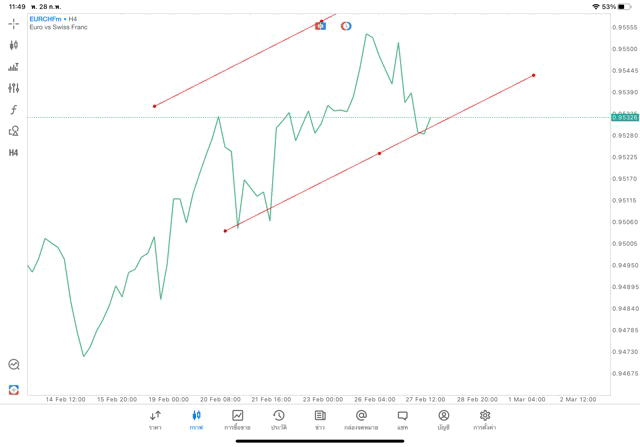This screenshot has height=447, width=640.
Task: Open the H4 timeframe selector
Action: 14,153
